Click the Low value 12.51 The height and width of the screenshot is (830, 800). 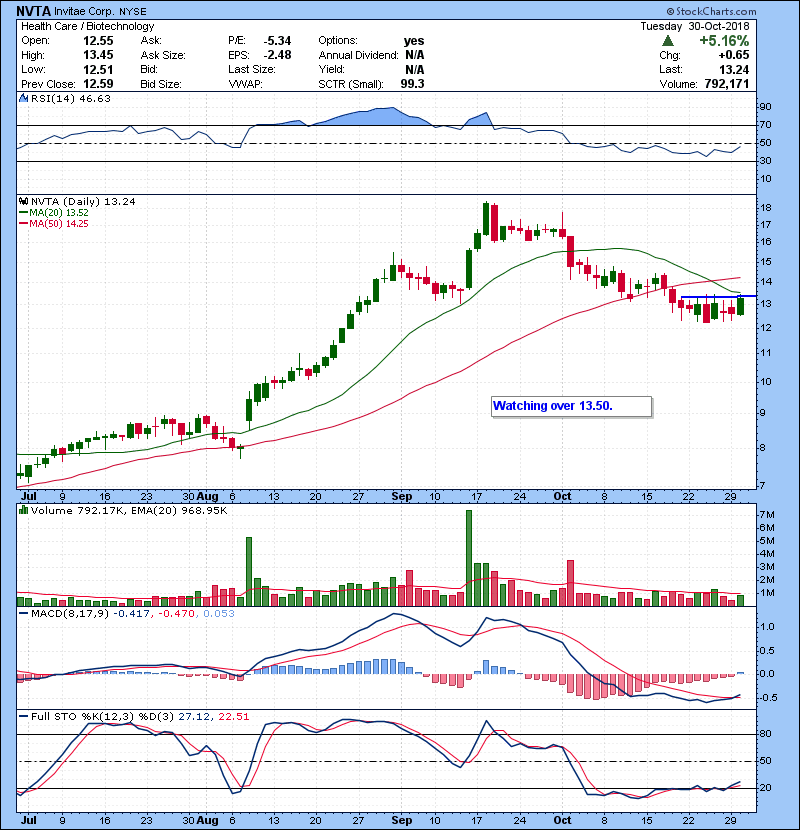pyautogui.click(x=98, y=69)
